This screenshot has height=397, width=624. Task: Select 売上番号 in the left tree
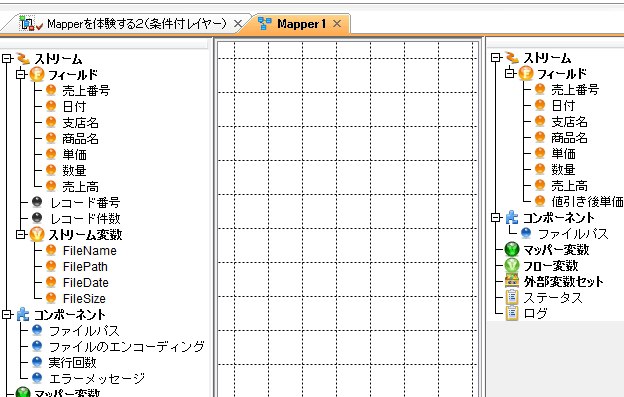tap(86, 90)
